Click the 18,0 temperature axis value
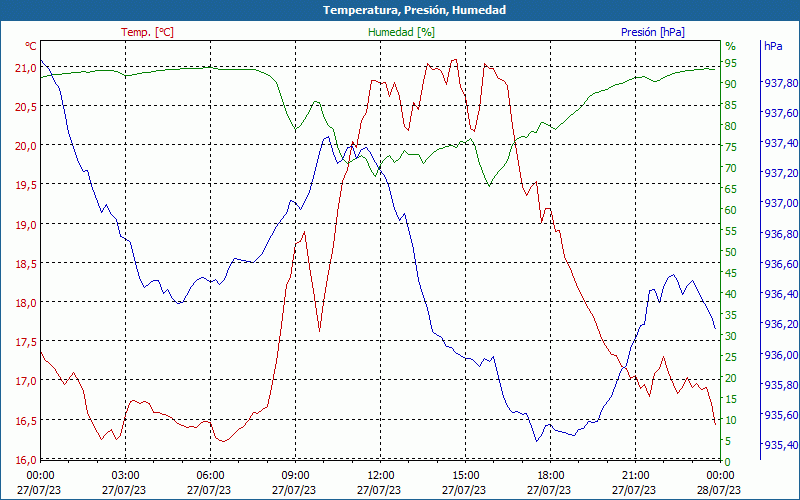The width and height of the screenshot is (800, 500). click(25, 304)
